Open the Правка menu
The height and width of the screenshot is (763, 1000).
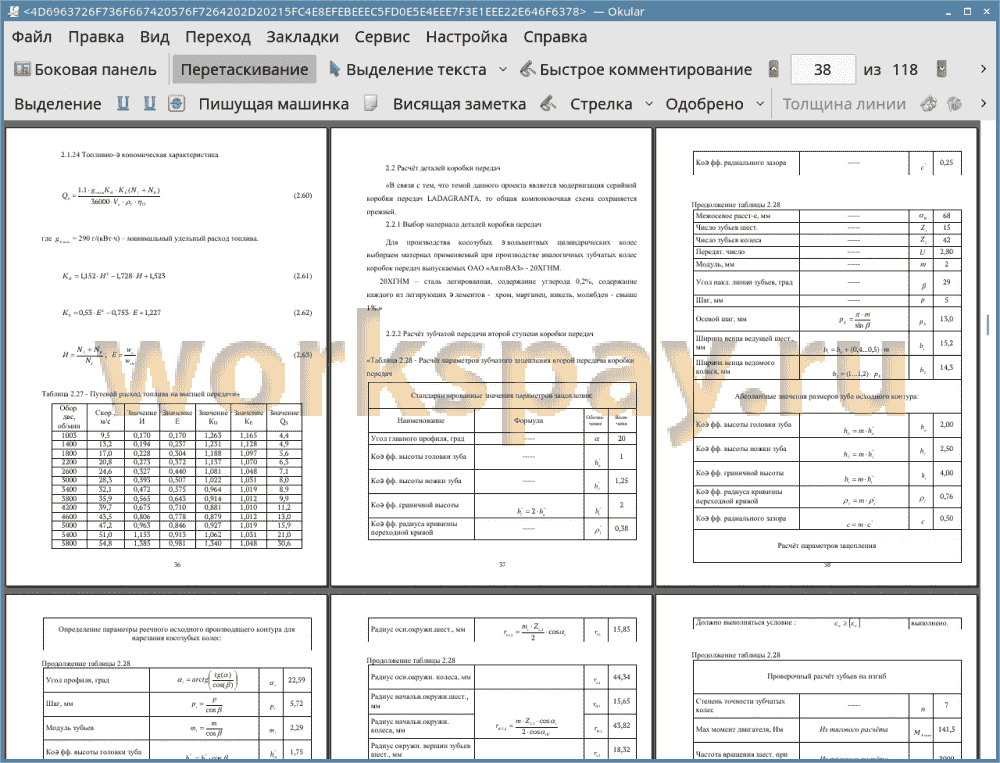pyautogui.click(x=96, y=37)
